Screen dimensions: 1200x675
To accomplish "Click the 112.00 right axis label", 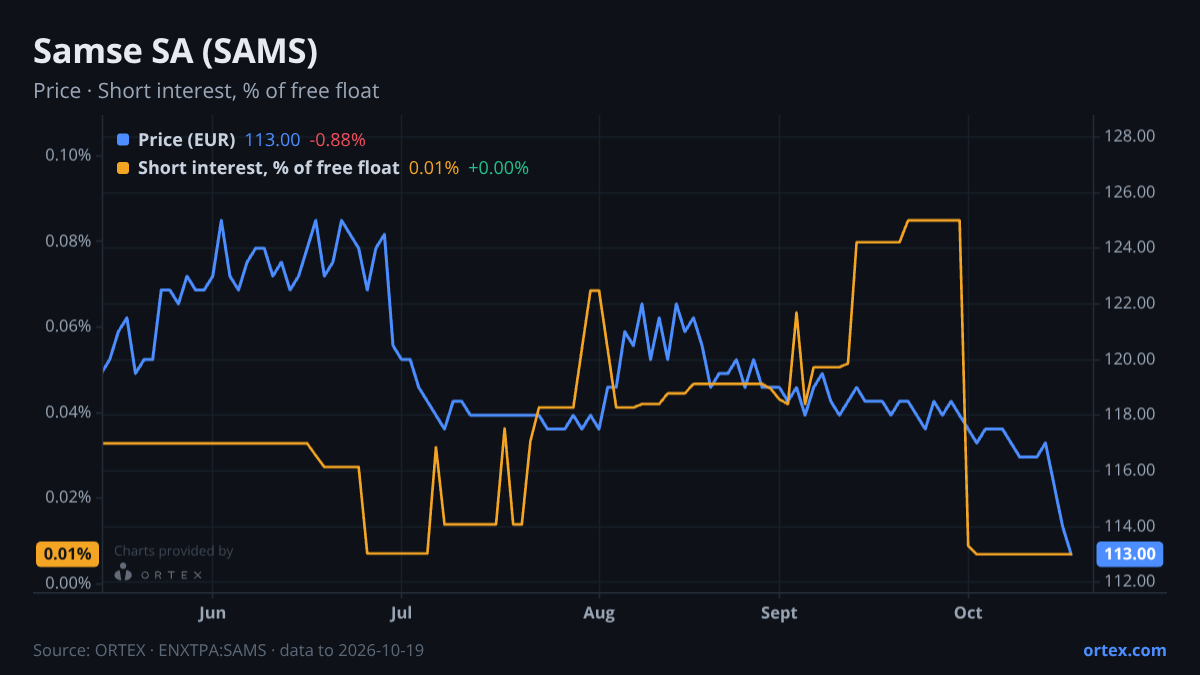I will coord(1131,581).
